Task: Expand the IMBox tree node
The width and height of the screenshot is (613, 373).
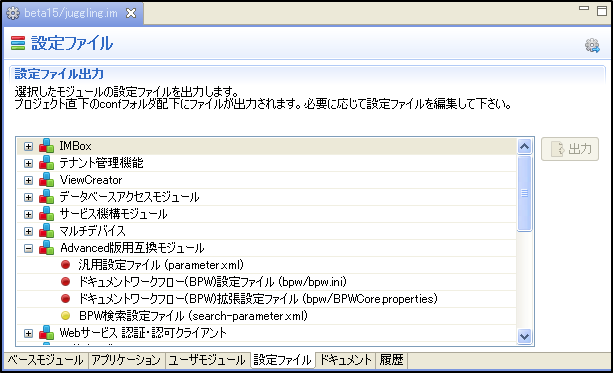Action: pos(28,146)
